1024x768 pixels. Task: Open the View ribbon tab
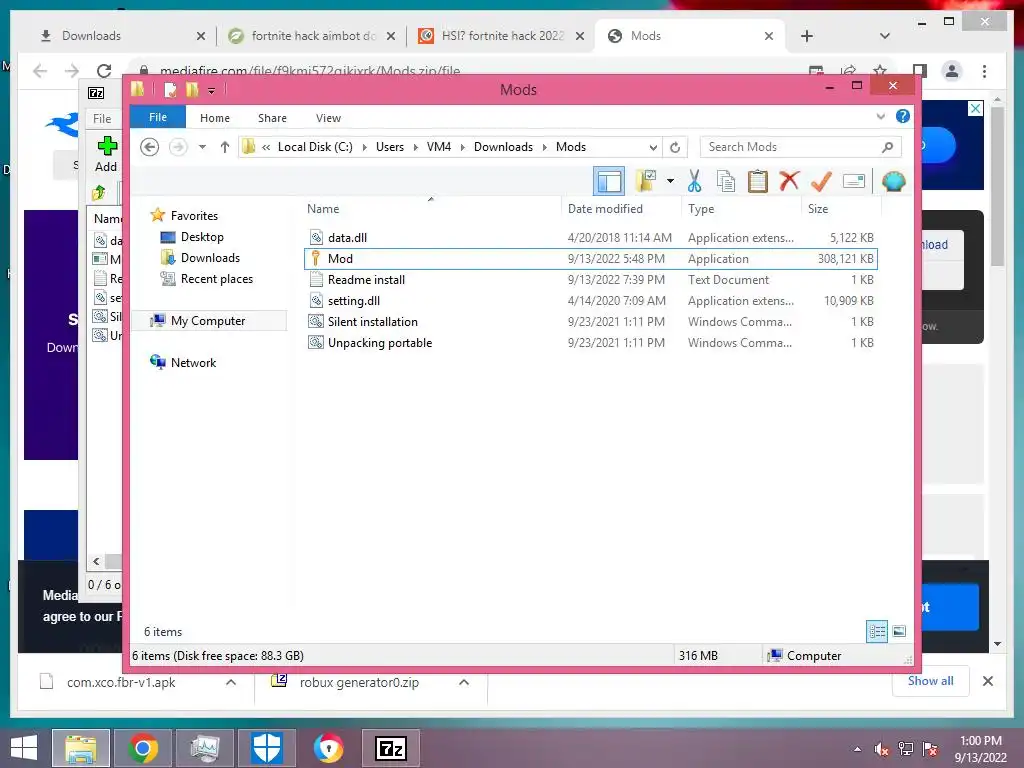[328, 118]
